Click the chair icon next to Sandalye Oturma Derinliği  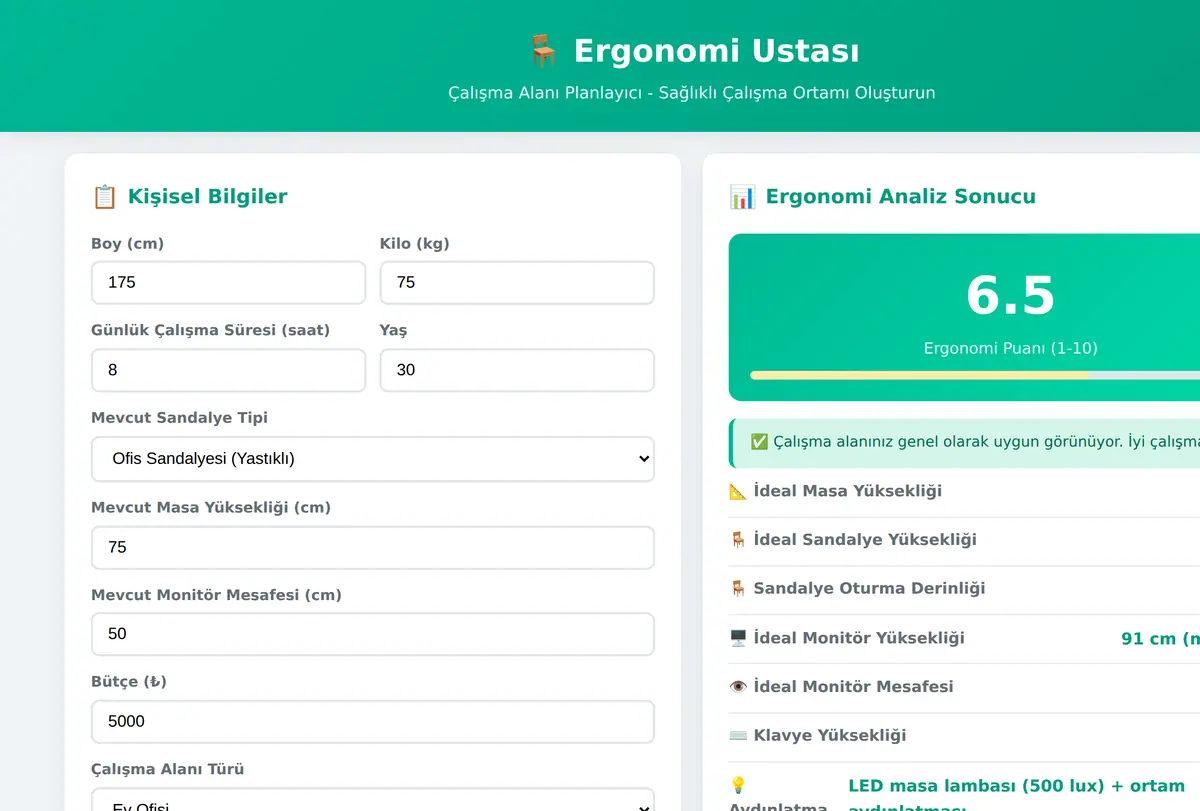point(738,589)
